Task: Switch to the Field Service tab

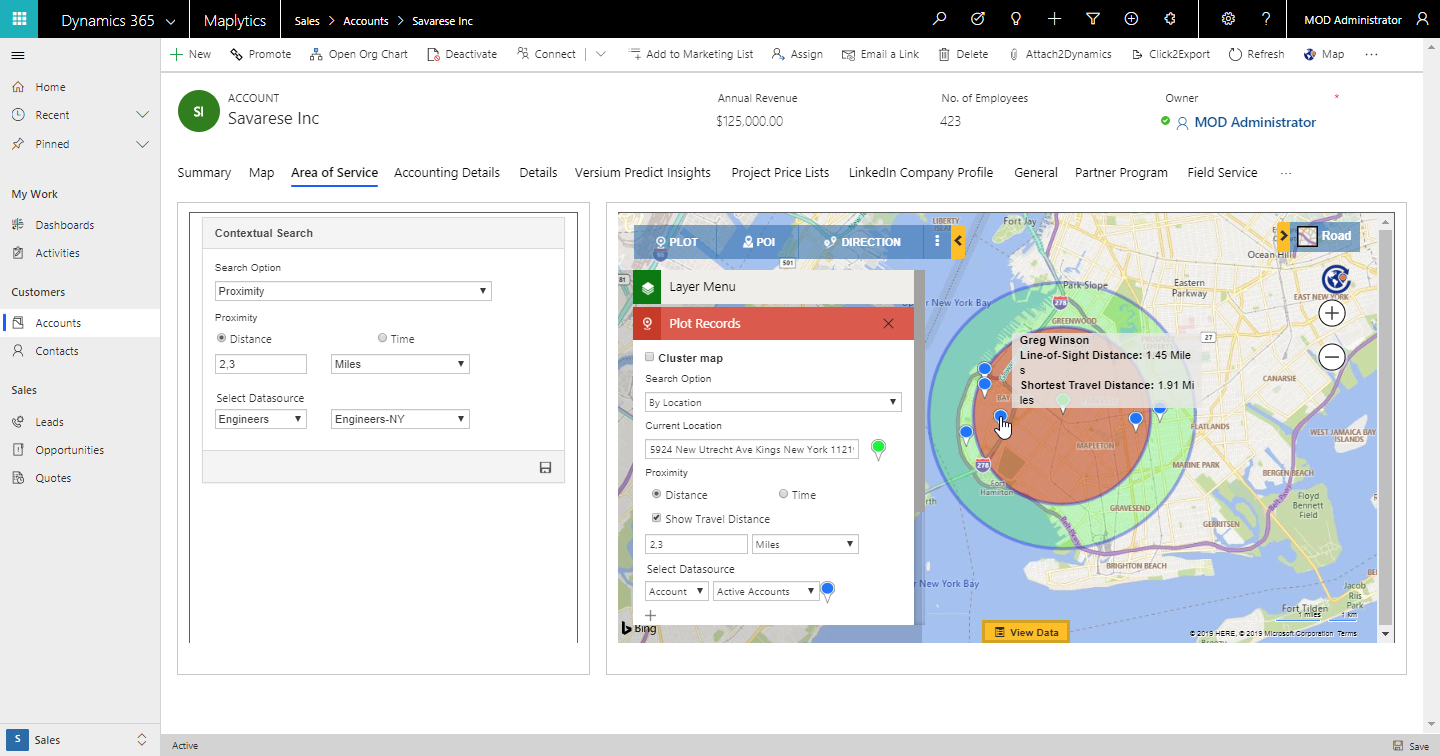Action: (1222, 173)
